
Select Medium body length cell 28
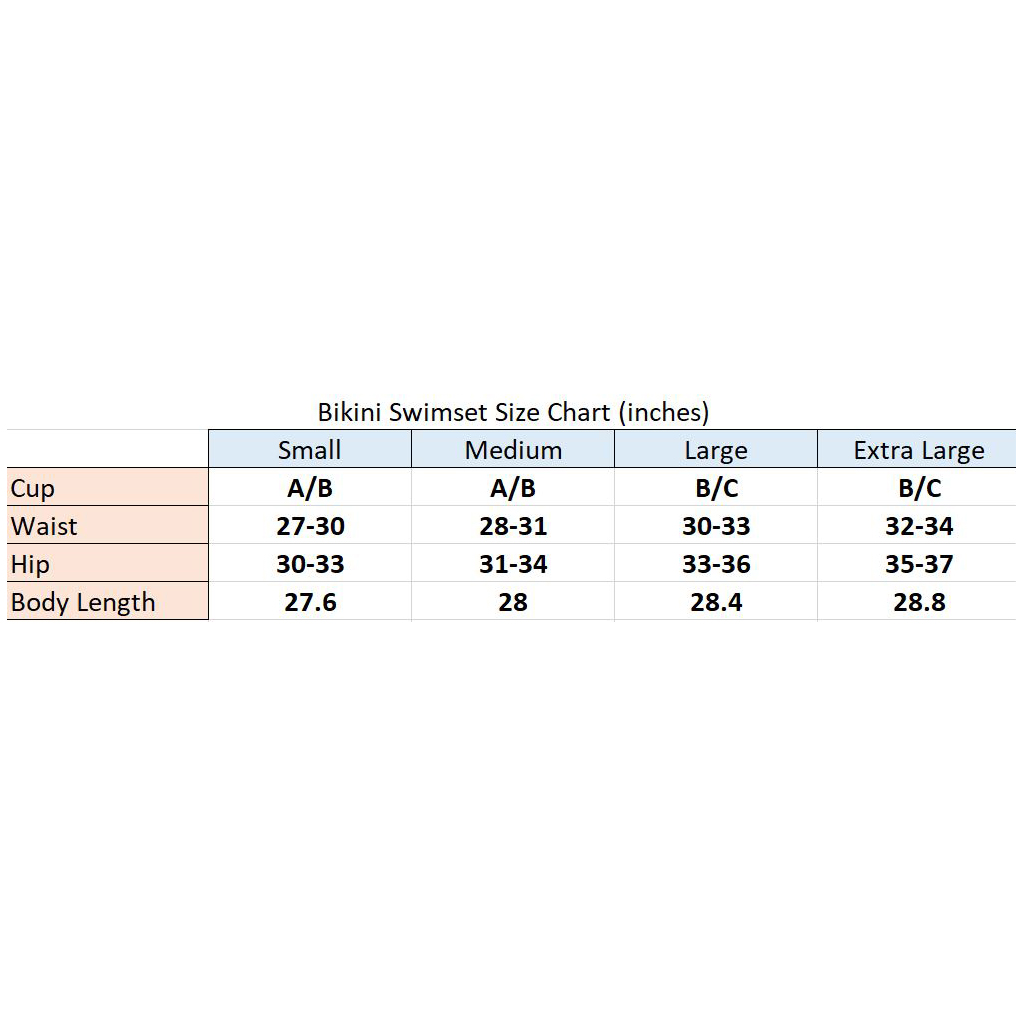coord(513,601)
